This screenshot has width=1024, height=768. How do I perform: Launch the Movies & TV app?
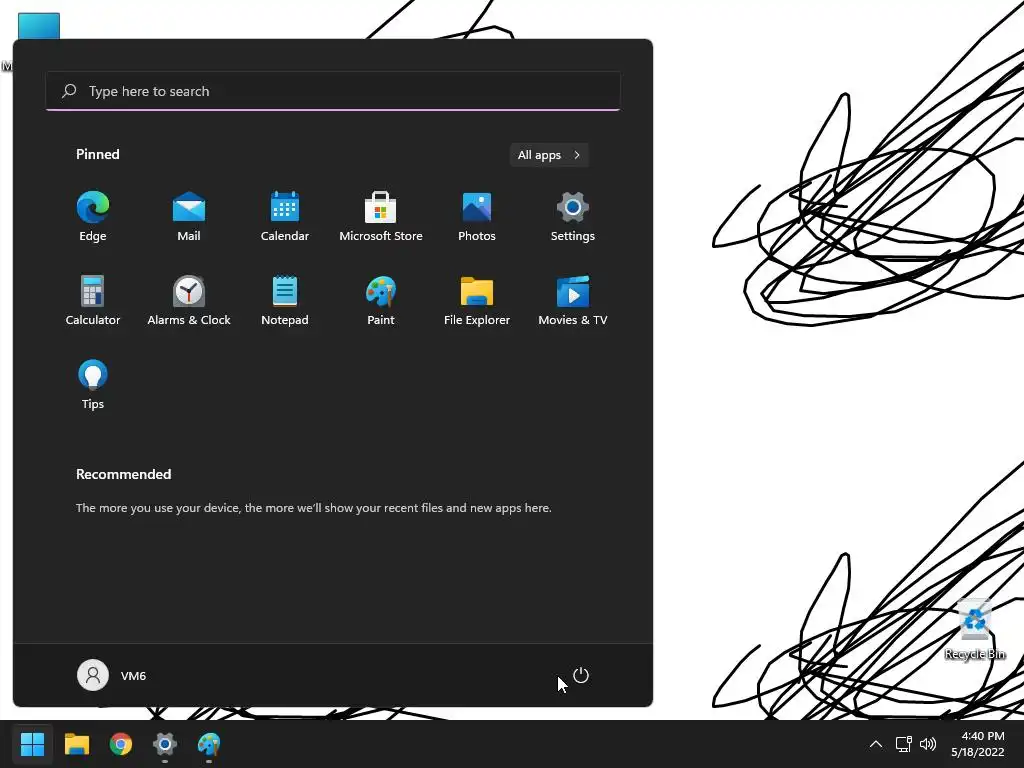click(x=573, y=300)
